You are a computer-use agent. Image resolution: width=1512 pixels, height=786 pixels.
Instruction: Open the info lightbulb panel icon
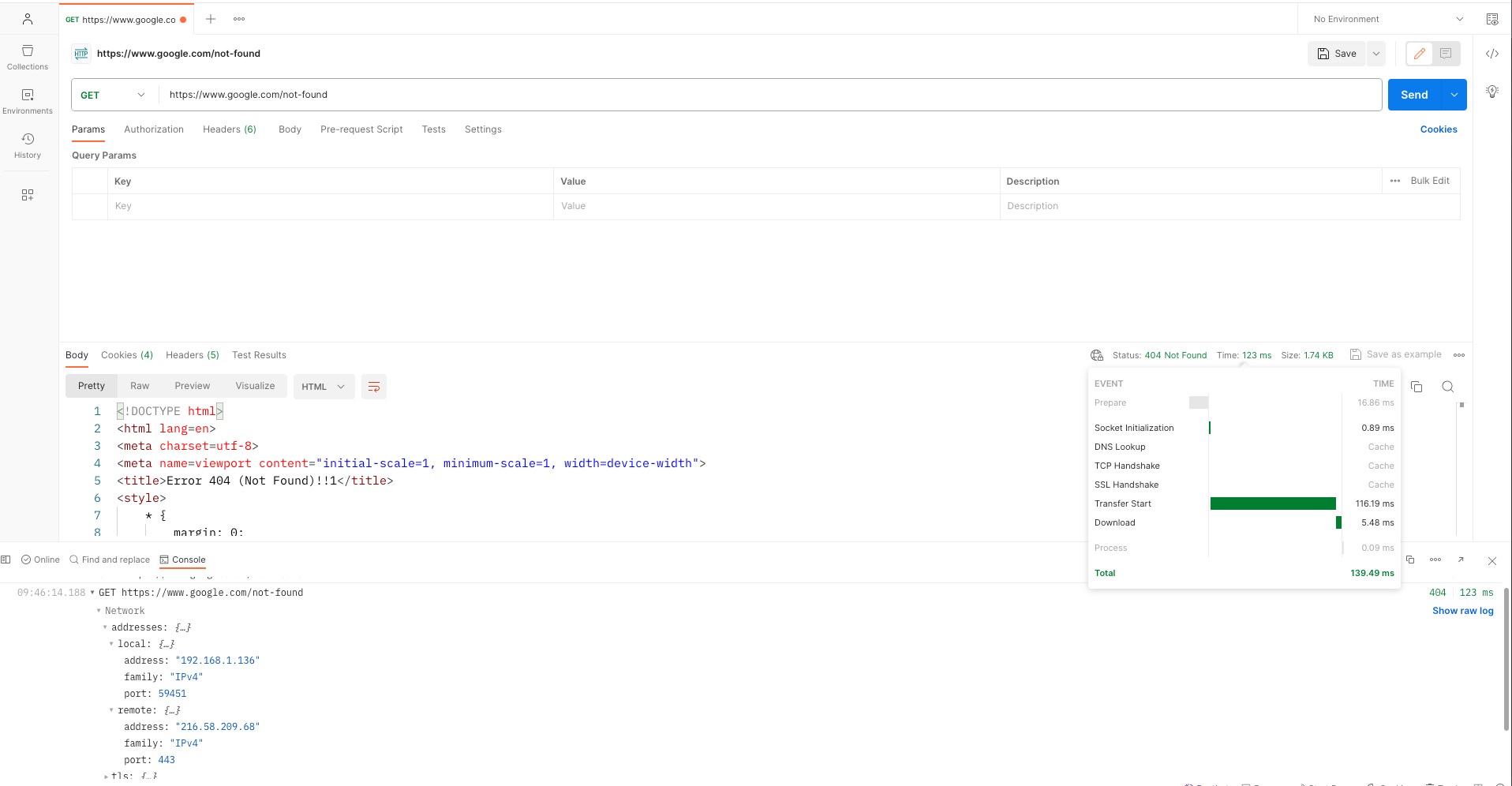(1492, 92)
